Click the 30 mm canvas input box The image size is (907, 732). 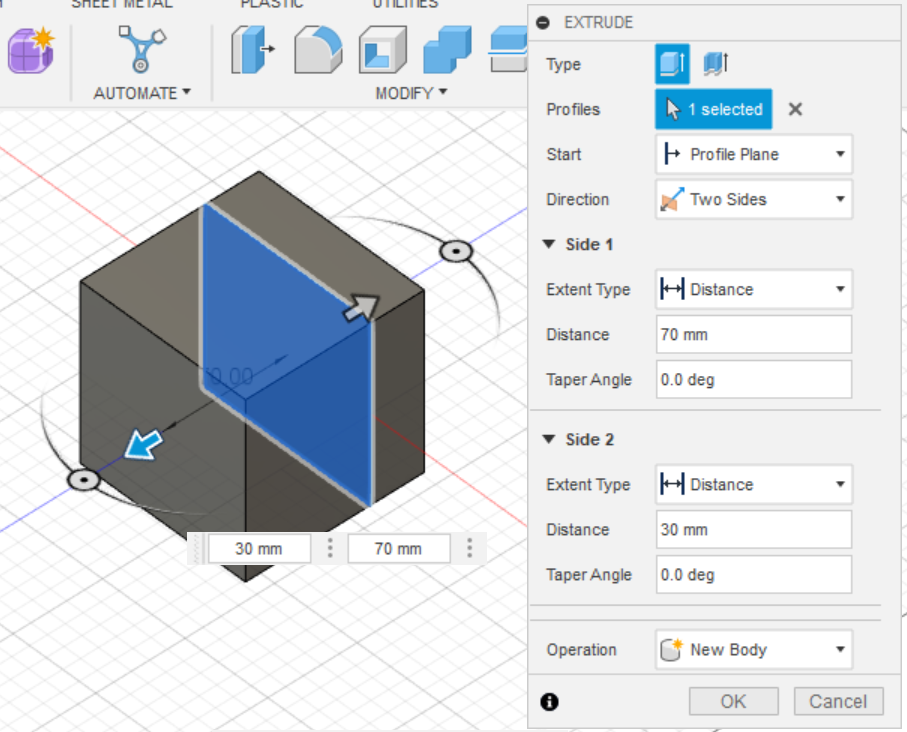[259, 549]
